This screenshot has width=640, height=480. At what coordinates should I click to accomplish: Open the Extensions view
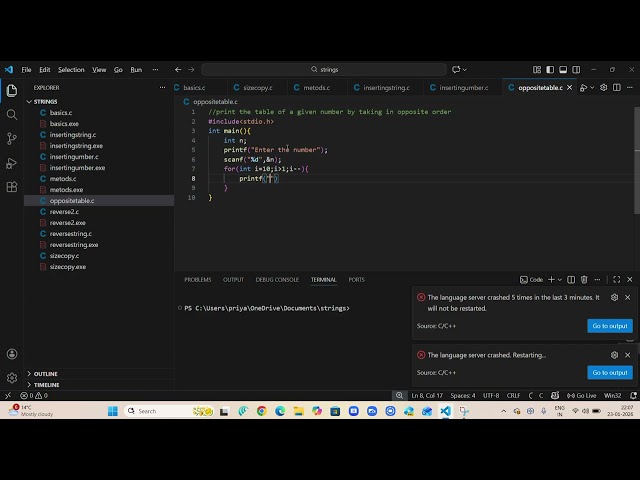point(12,187)
